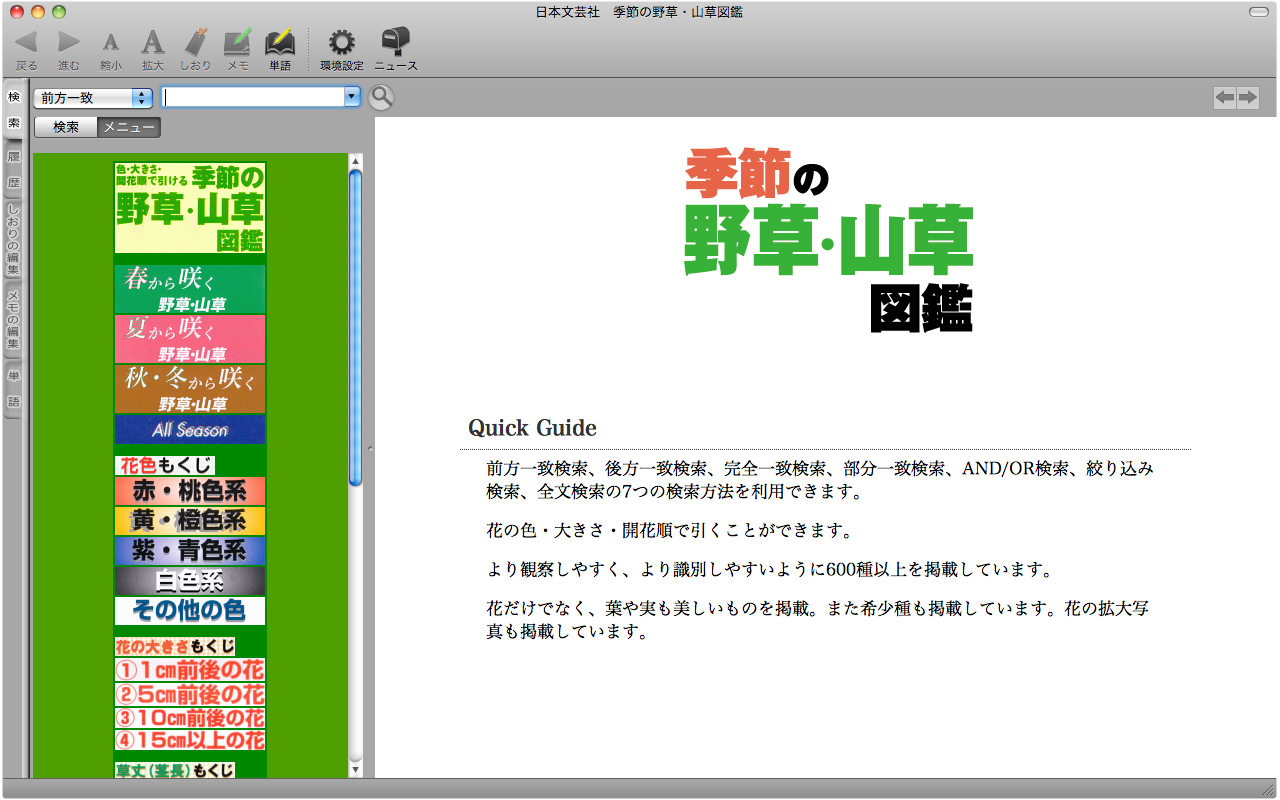Select the しおりの編集 side tab
1280x800 pixels.
(13, 240)
